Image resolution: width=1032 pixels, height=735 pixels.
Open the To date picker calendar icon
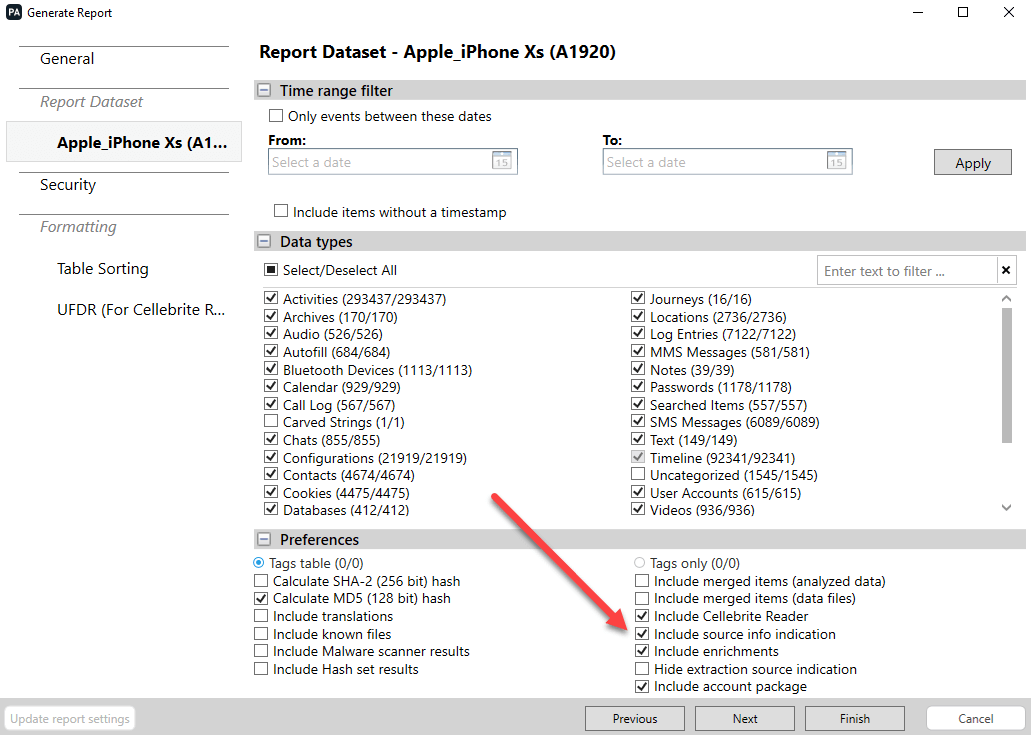(x=837, y=161)
